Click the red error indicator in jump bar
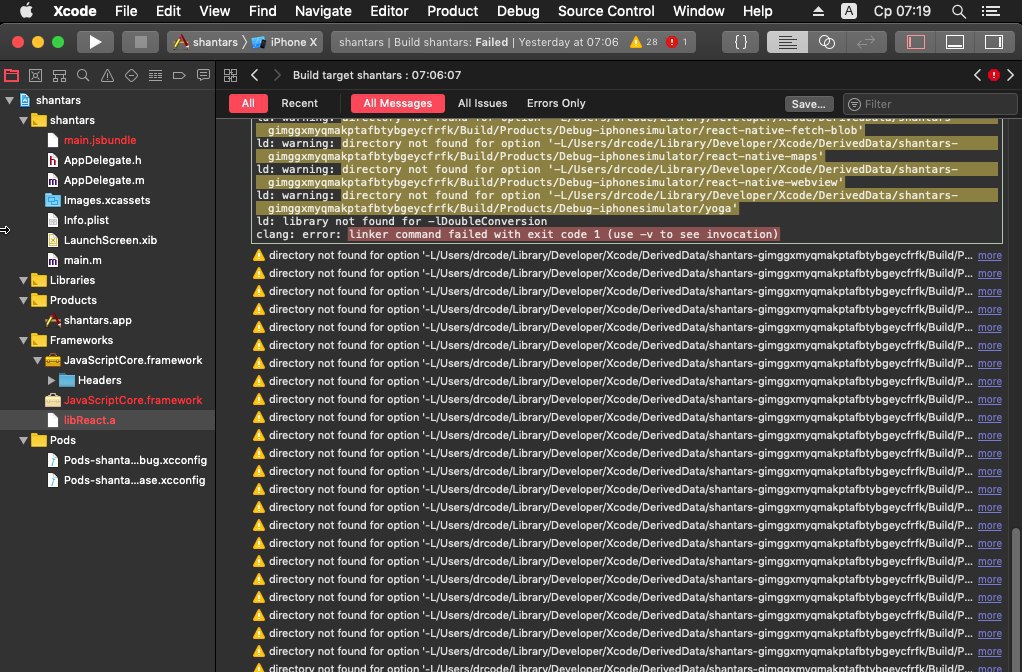This screenshot has width=1022, height=672. [x=993, y=76]
